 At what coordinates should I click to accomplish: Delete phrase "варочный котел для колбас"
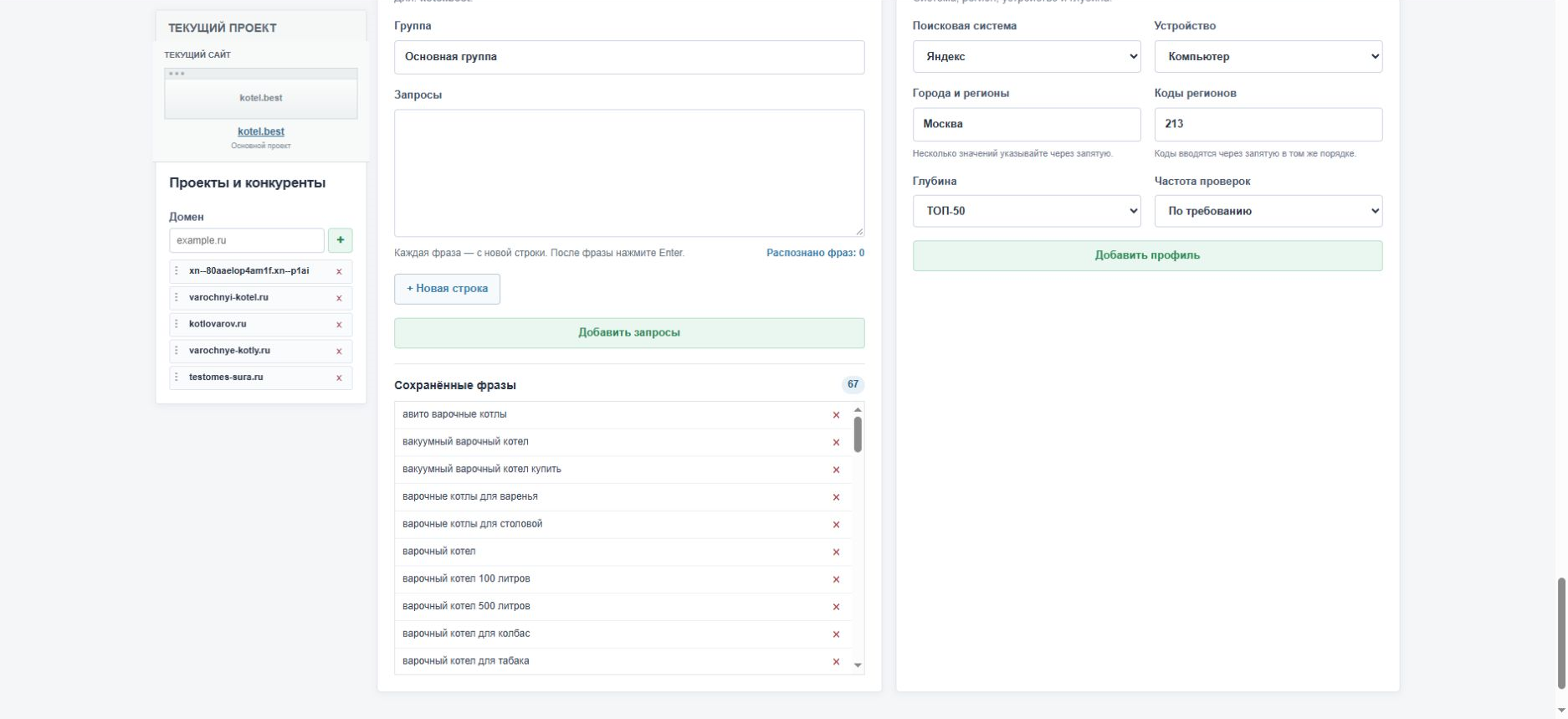tap(836, 634)
